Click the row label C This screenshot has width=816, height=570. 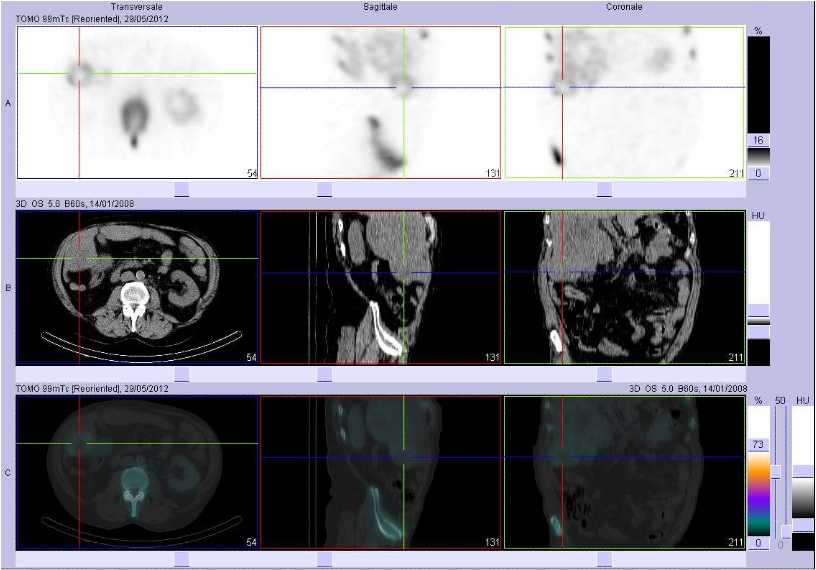[8, 473]
